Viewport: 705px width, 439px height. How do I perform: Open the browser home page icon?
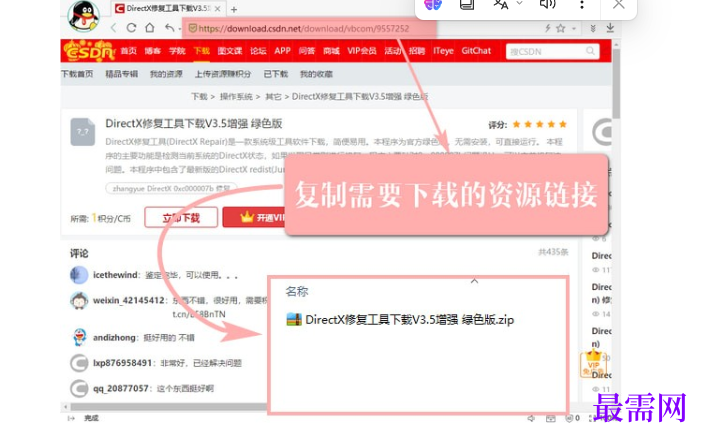click(150, 28)
